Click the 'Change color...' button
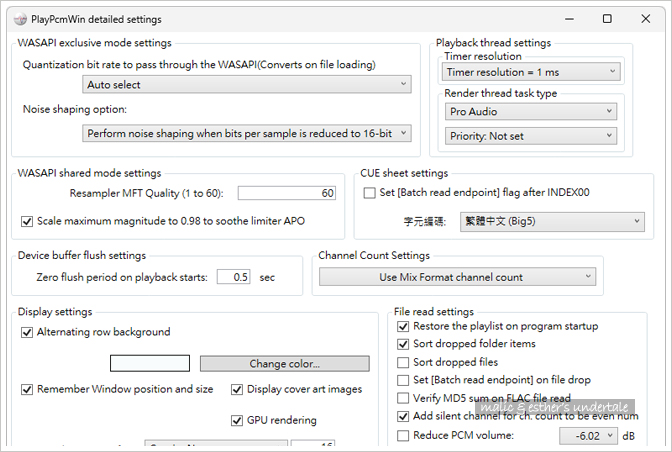The height and width of the screenshot is (452, 672). tap(285, 363)
